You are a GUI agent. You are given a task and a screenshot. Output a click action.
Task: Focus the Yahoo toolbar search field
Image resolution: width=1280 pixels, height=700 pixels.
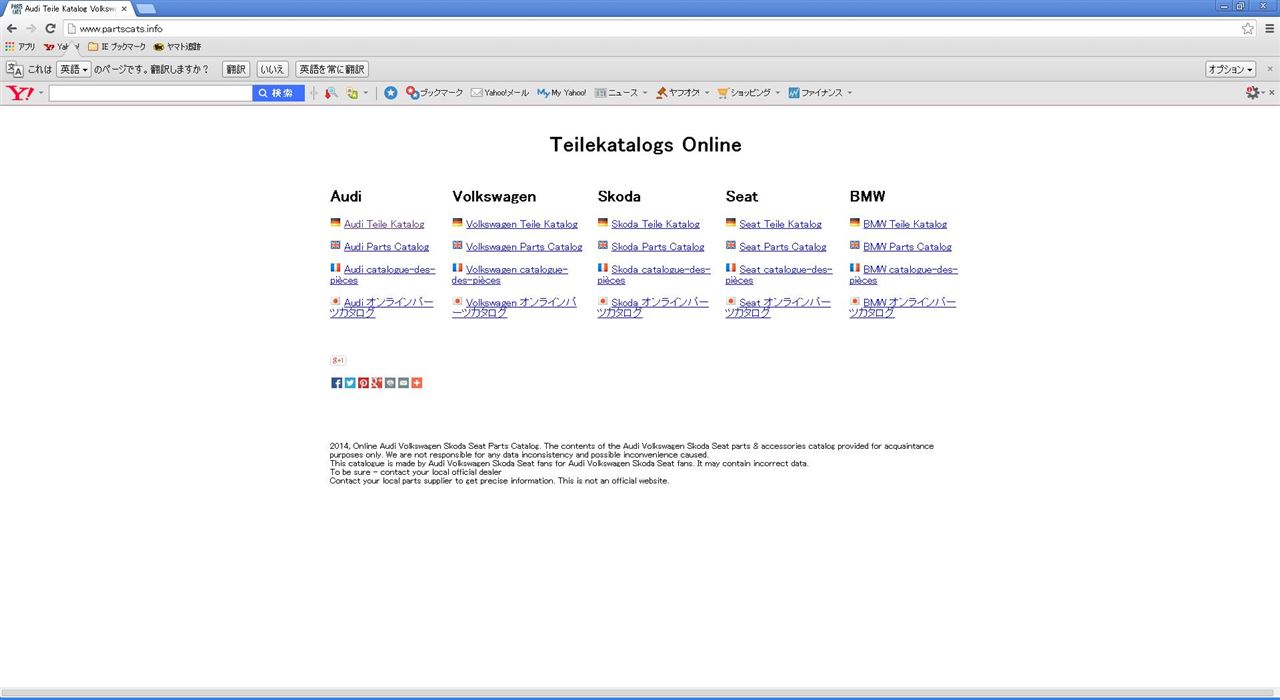[x=150, y=93]
